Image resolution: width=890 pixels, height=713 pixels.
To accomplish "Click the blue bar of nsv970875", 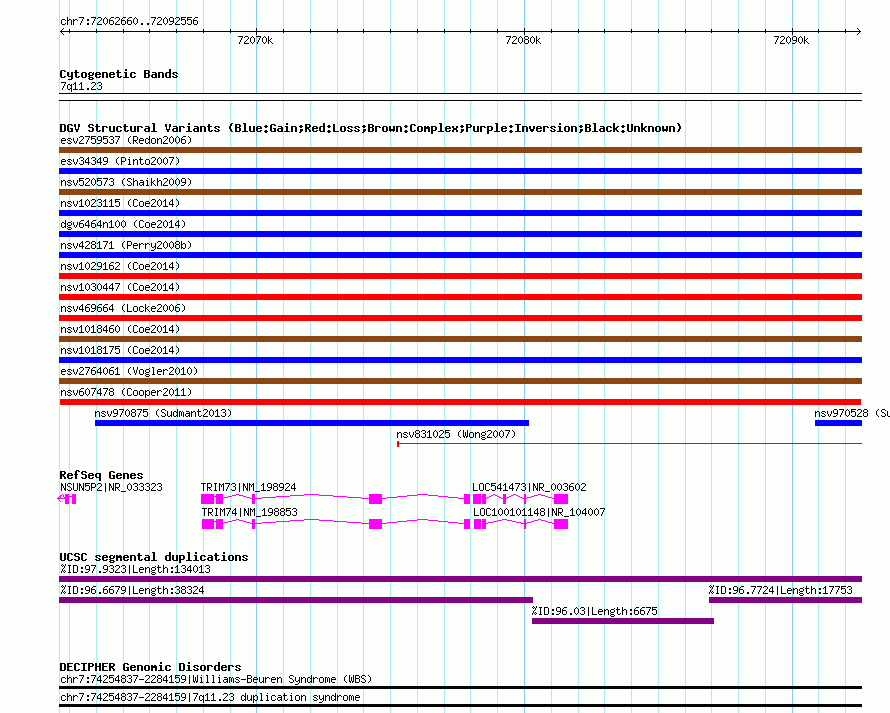I will (x=312, y=423).
